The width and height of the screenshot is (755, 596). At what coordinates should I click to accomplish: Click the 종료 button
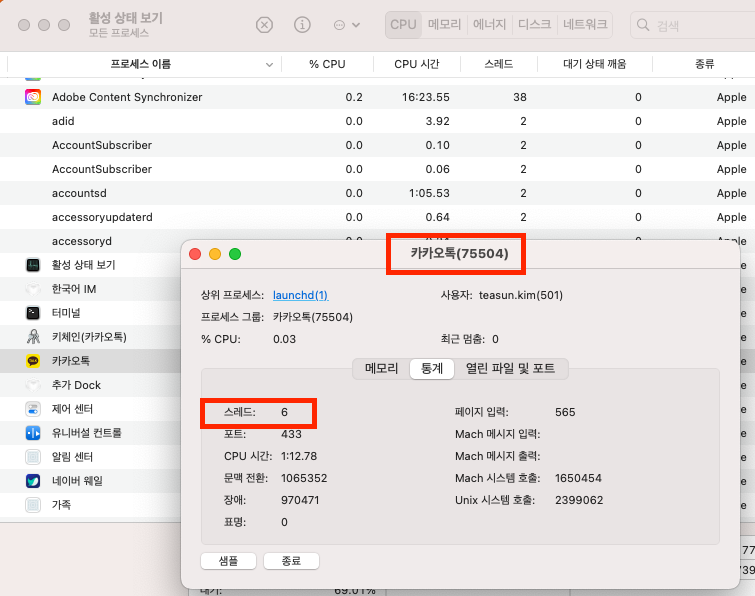(x=291, y=561)
